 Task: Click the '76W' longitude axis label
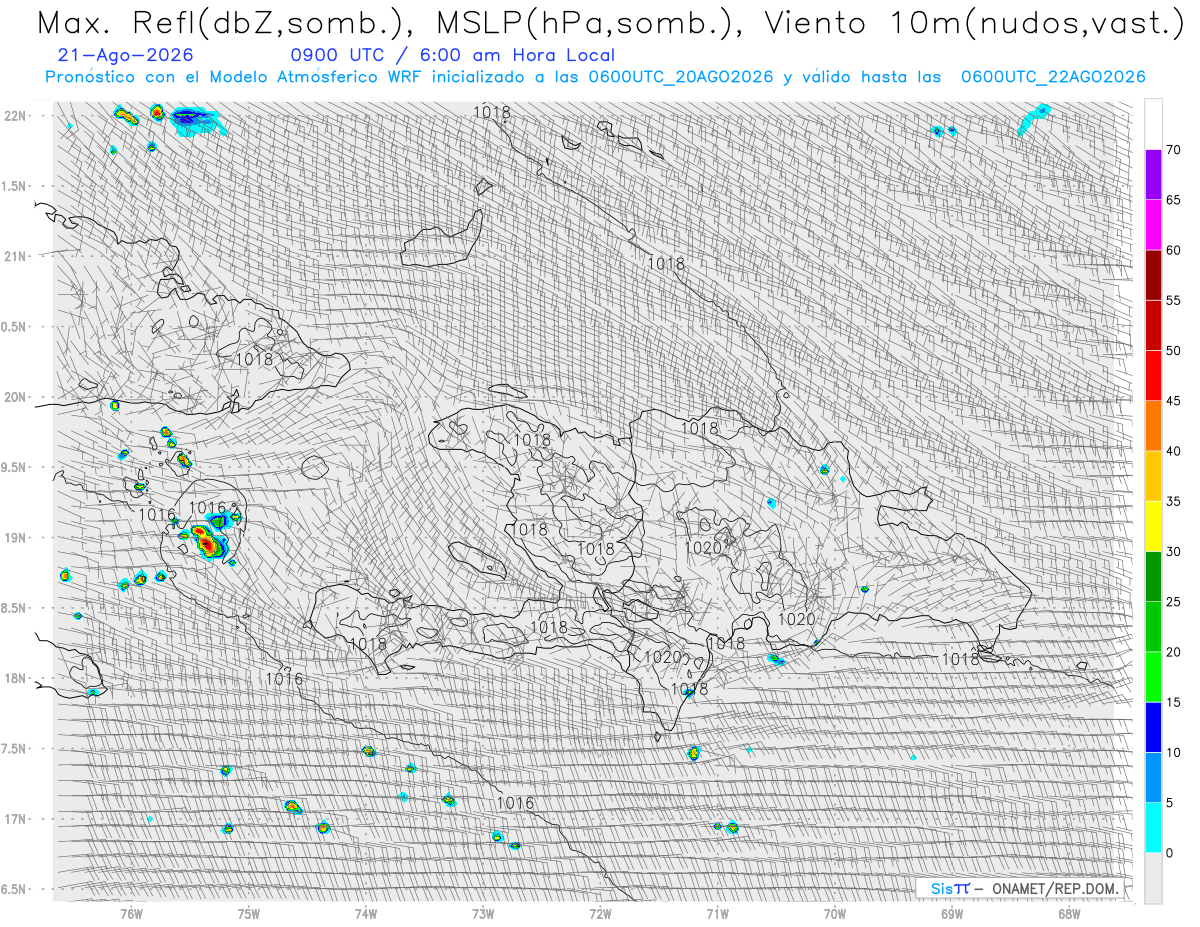(x=131, y=912)
